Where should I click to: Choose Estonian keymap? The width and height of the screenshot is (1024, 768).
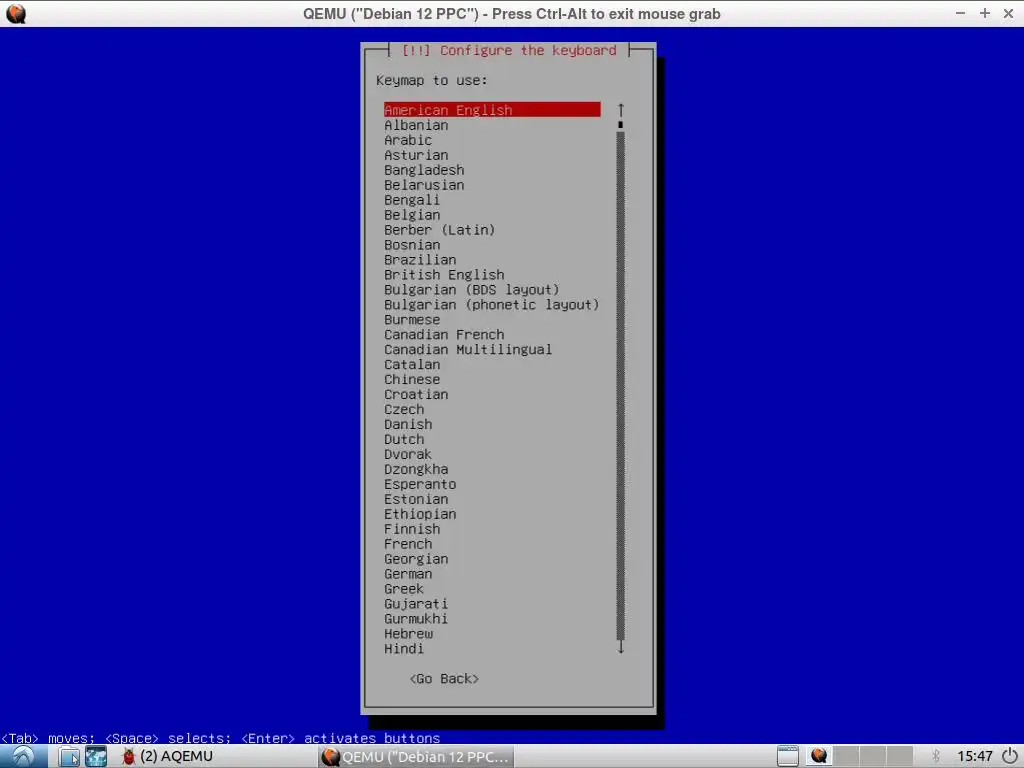(416, 500)
